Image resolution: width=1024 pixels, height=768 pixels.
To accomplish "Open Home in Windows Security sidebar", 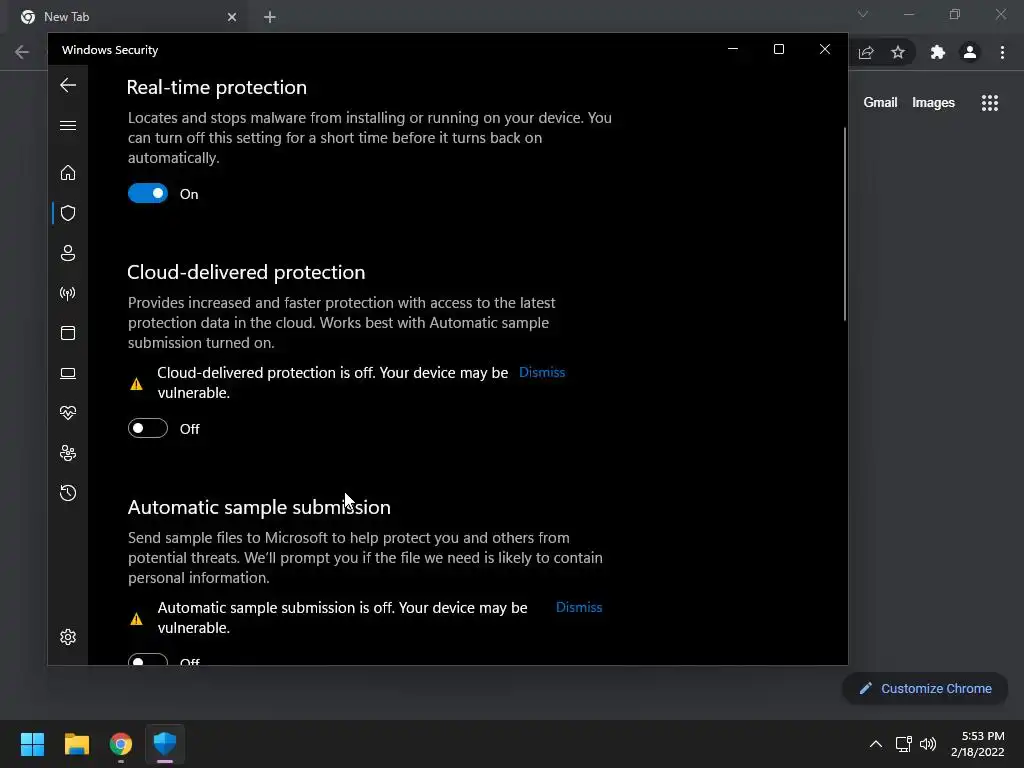I will [68, 173].
